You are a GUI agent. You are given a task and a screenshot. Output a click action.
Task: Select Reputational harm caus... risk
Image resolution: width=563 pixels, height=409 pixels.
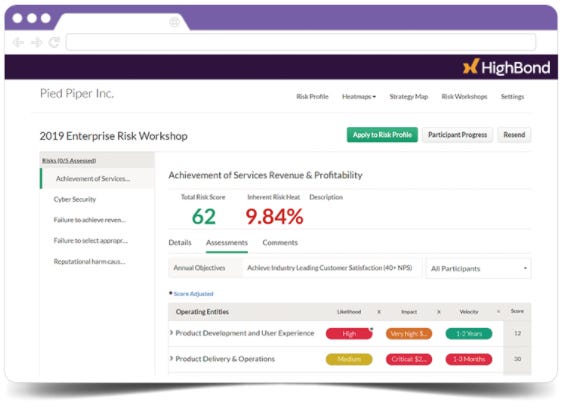[x=89, y=261]
